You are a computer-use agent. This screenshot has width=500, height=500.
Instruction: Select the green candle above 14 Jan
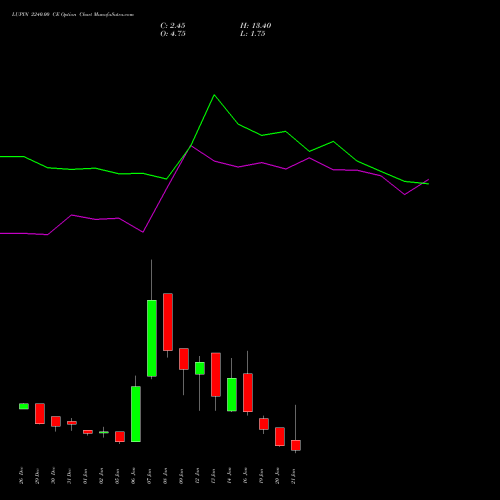pyautogui.click(x=232, y=395)
